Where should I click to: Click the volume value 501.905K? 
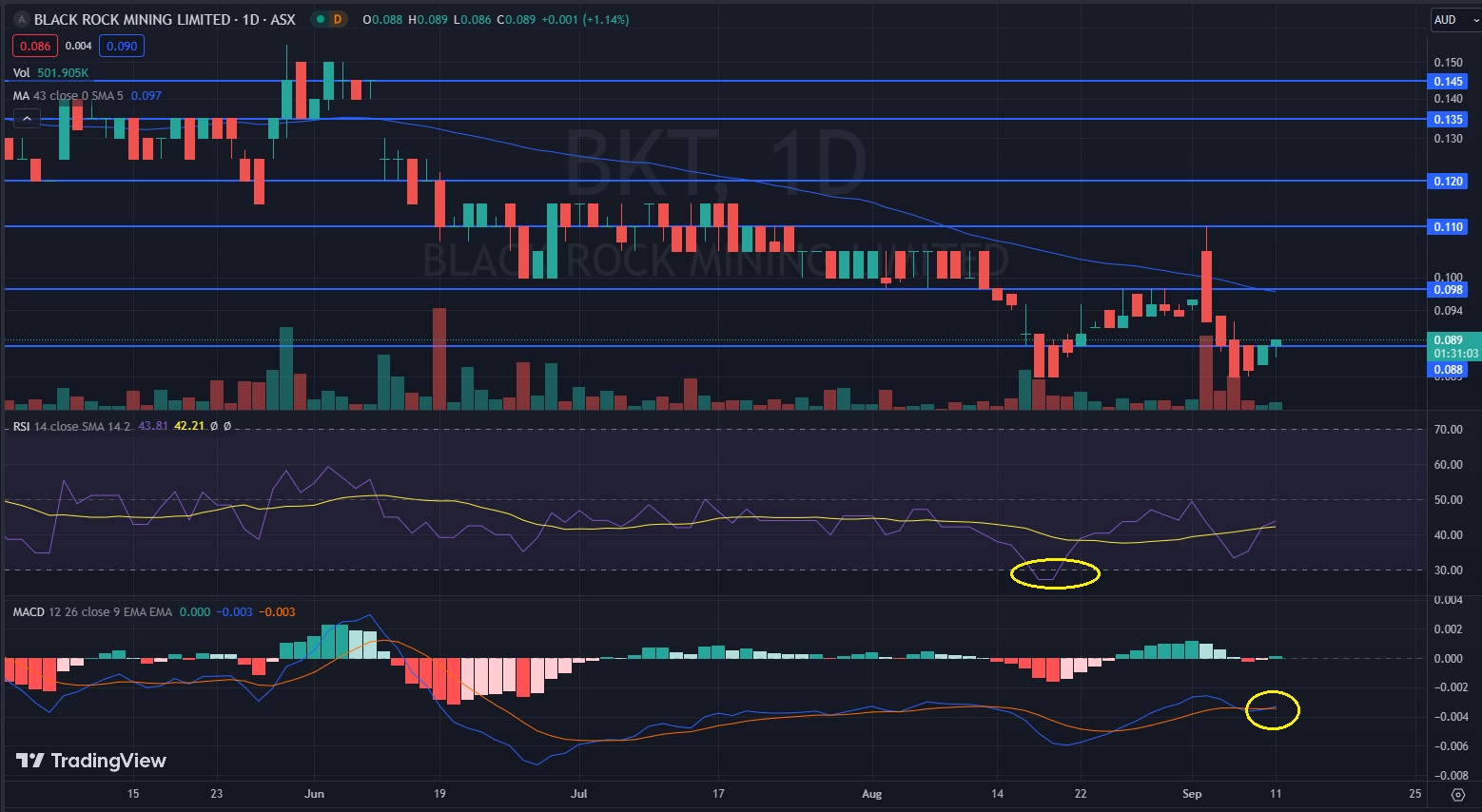pyautogui.click(x=63, y=73)
